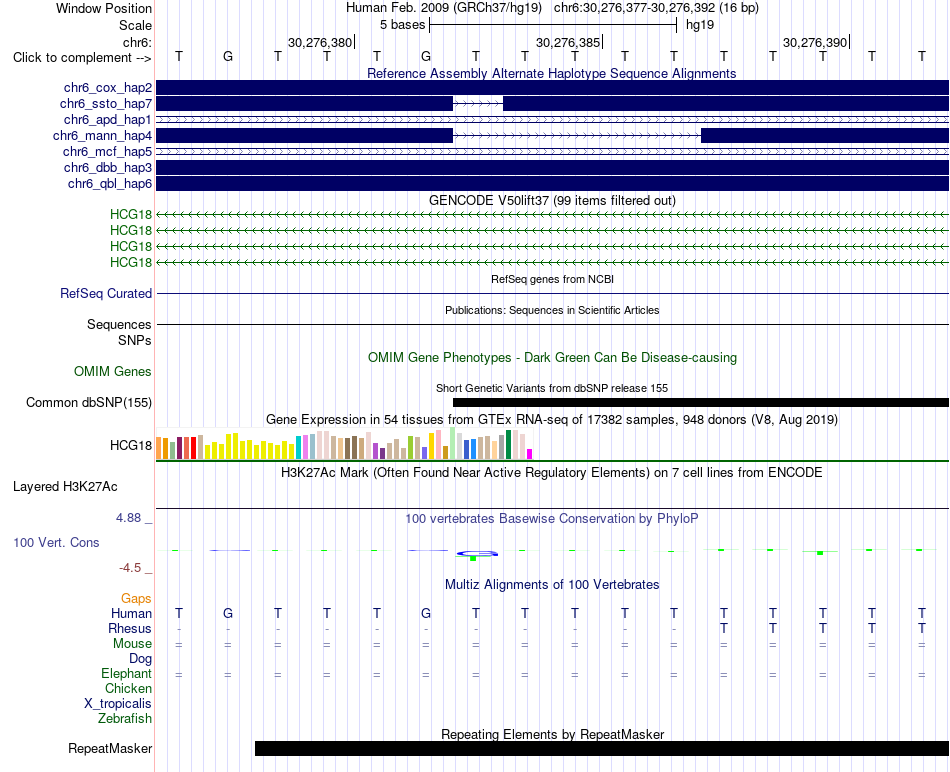Click the first HCG18 transcript label

coord(131,215)
